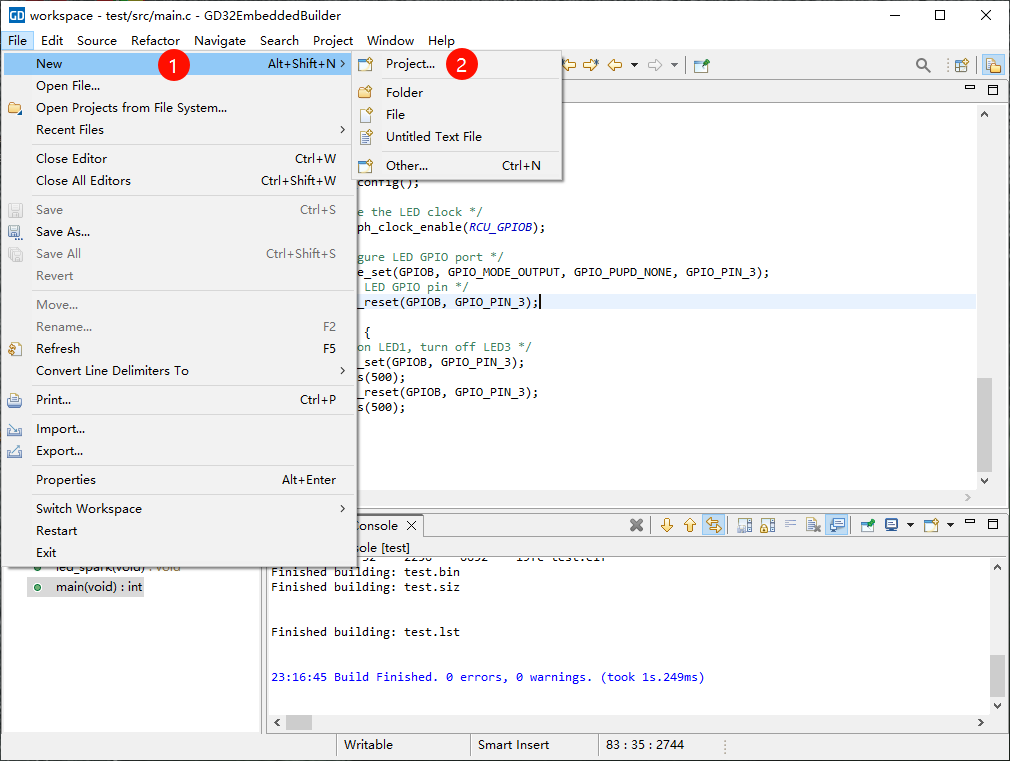Click Next Error down arrow in console
The height and width of the screenshot is (761, 1010).
pos(667,525)
